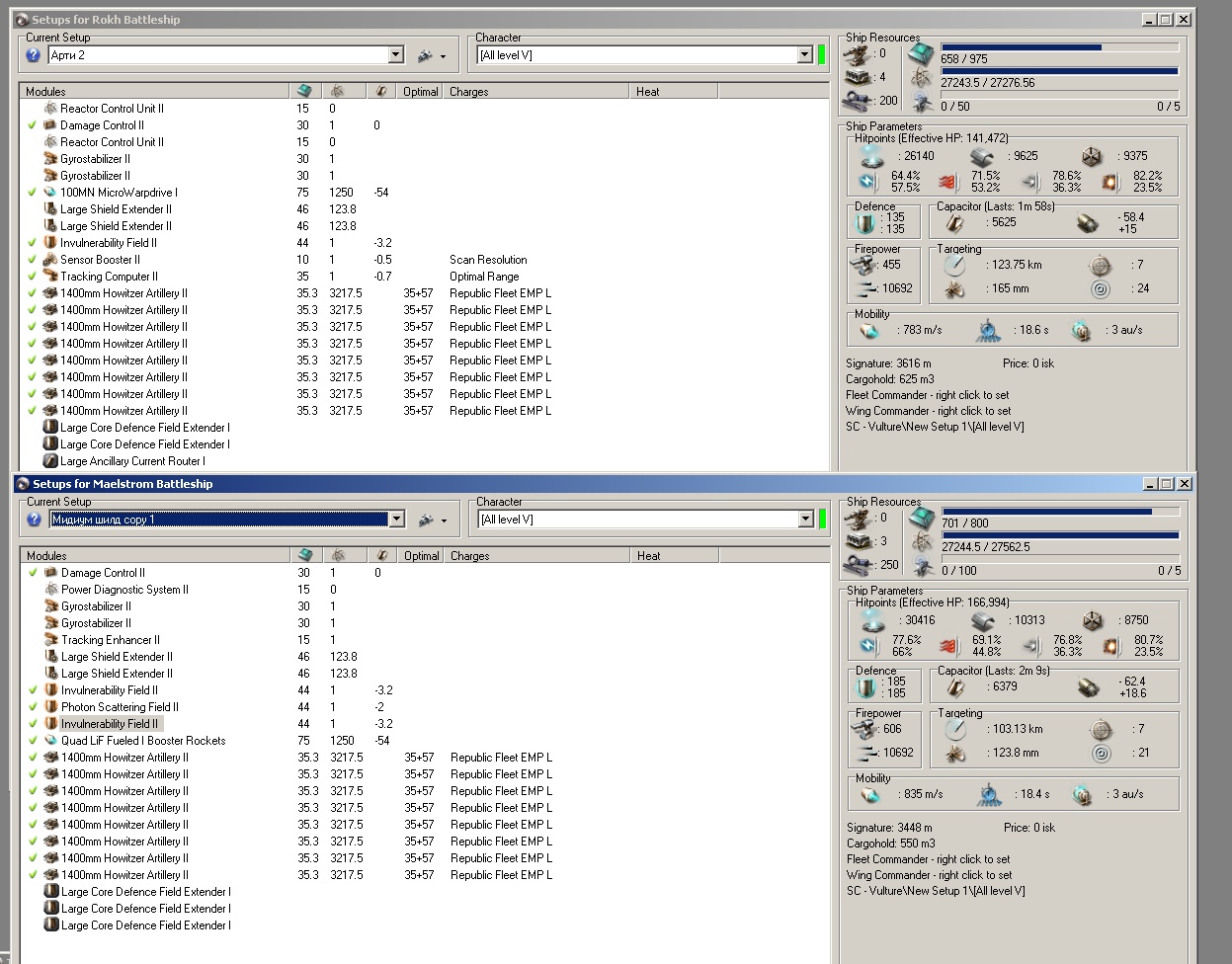Click the help icon in Rokh window
Screen dimensions: 1232x964
(x=34, y=55)
